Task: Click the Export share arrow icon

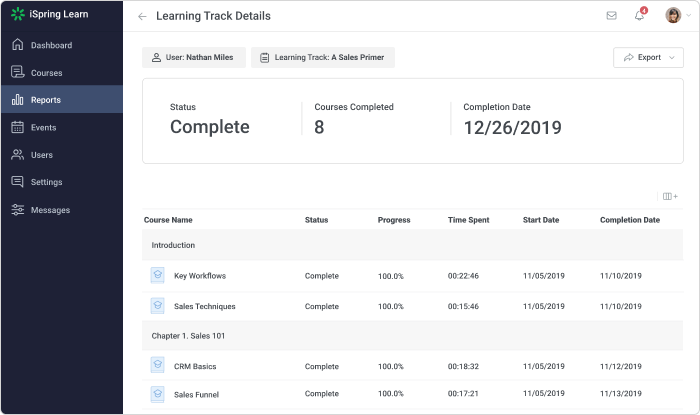Action: pos(629,58)
